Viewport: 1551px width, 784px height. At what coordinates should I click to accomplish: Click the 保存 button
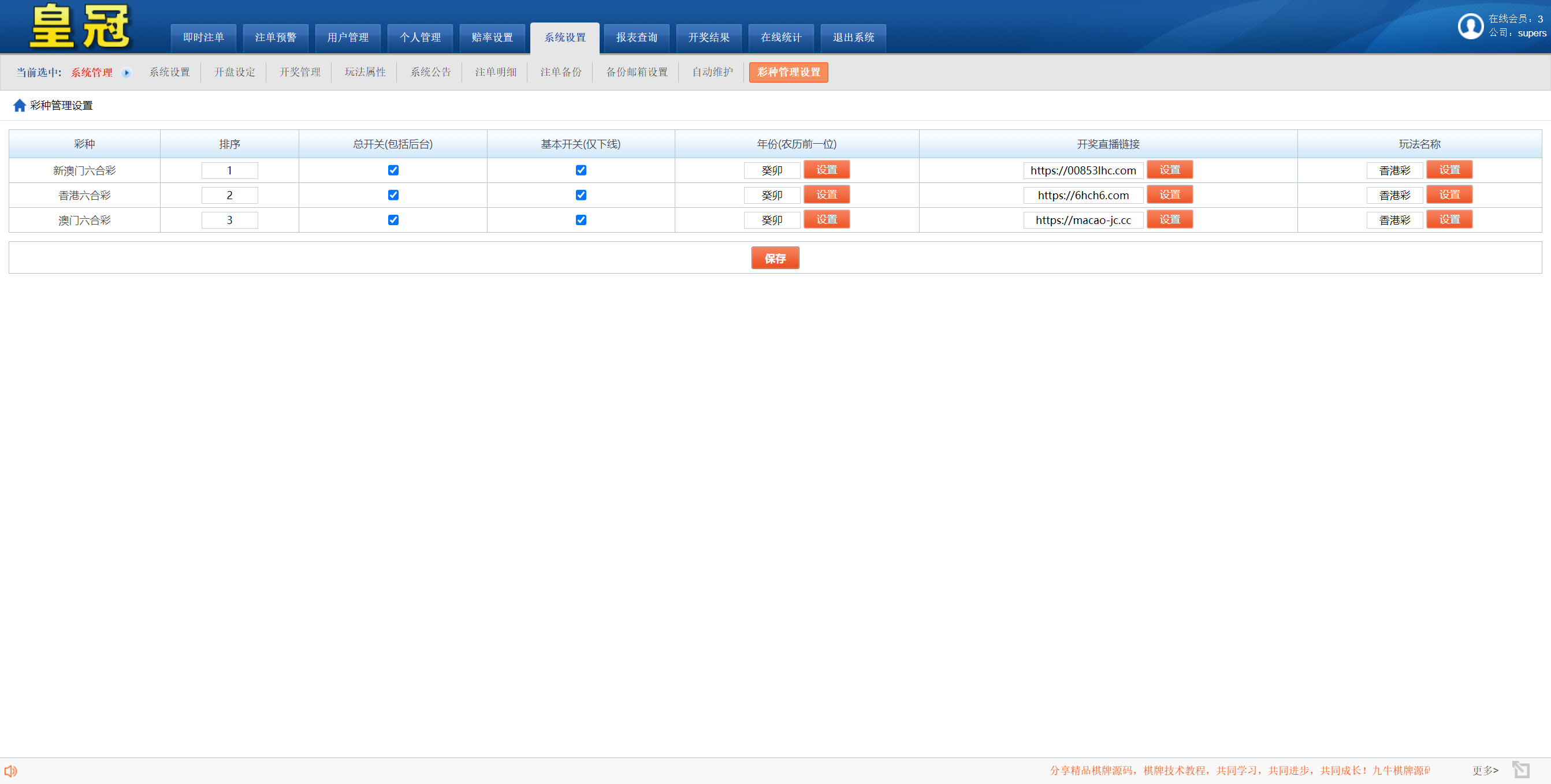(x=775, y=258)
